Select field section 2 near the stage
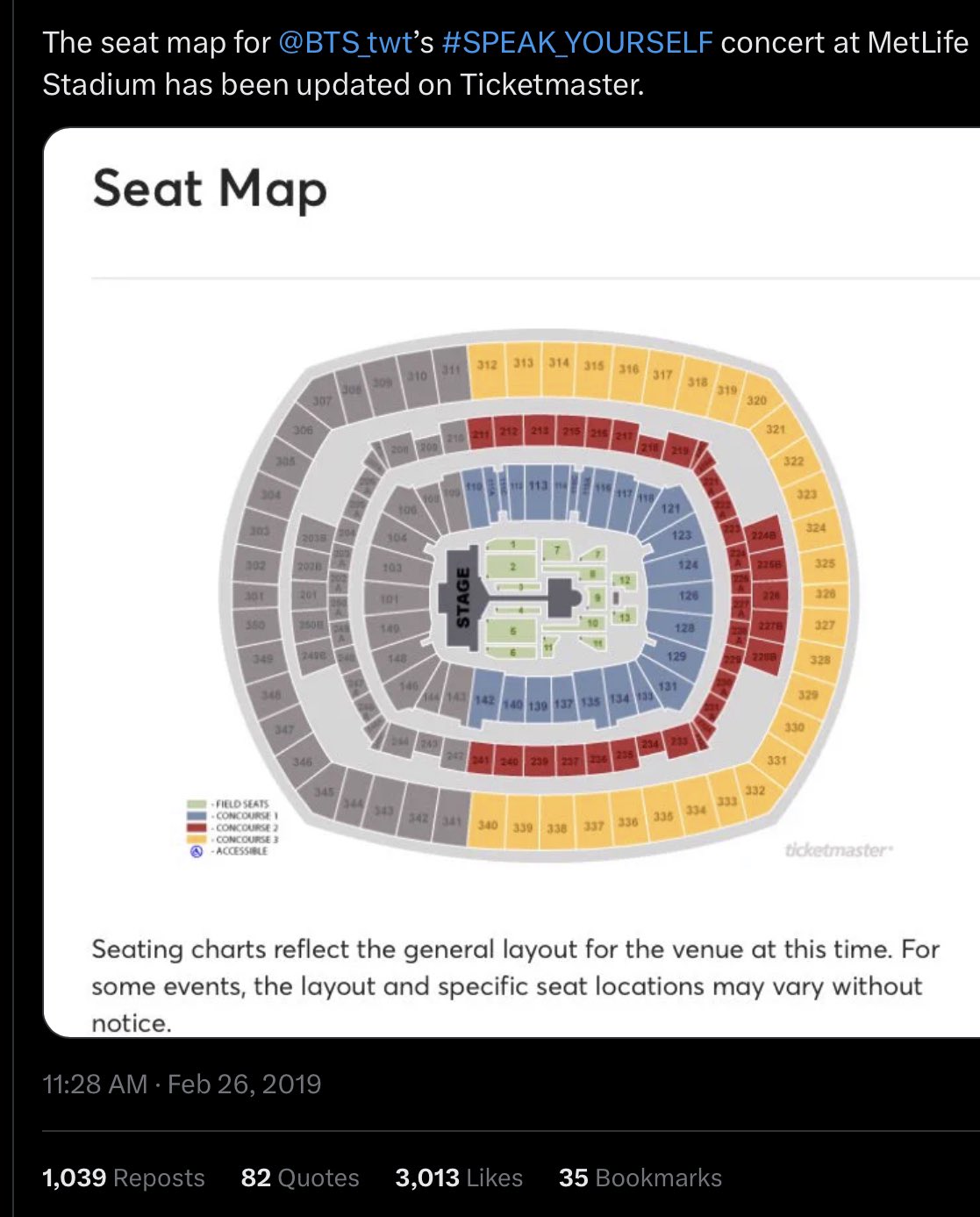The height and width of the screenshot is (1217, 980). pos(511,567)
